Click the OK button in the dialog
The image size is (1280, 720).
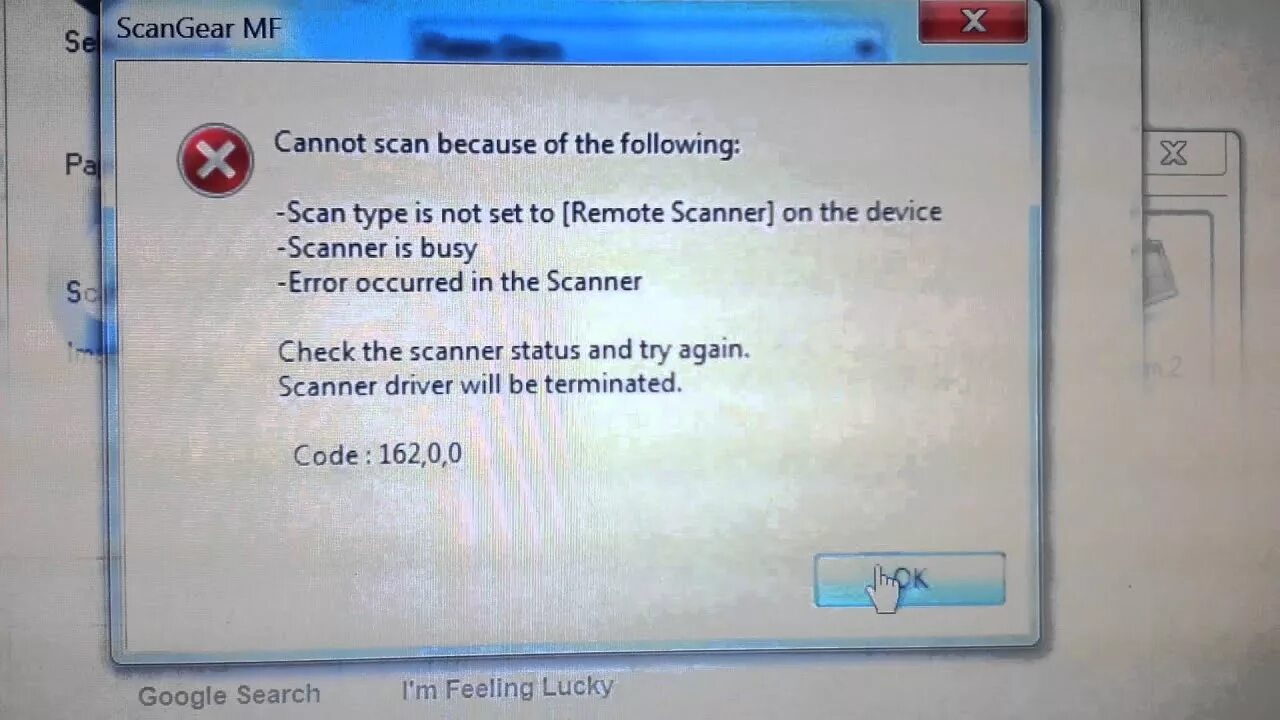(909, 580)
